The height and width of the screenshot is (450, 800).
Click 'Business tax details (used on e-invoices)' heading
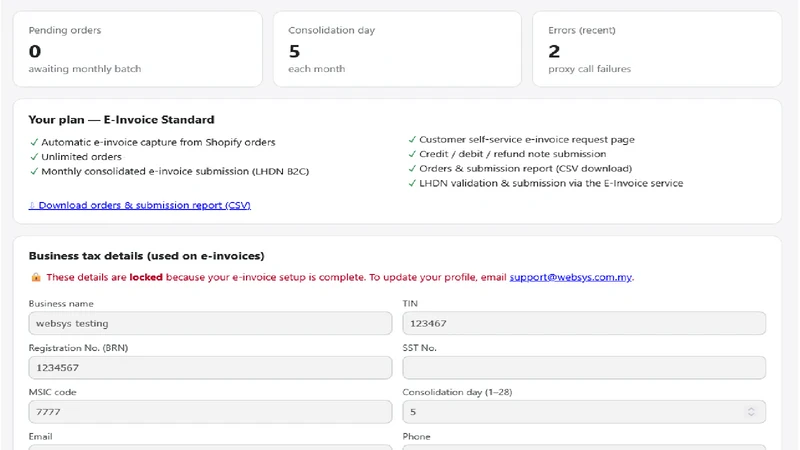146,256
